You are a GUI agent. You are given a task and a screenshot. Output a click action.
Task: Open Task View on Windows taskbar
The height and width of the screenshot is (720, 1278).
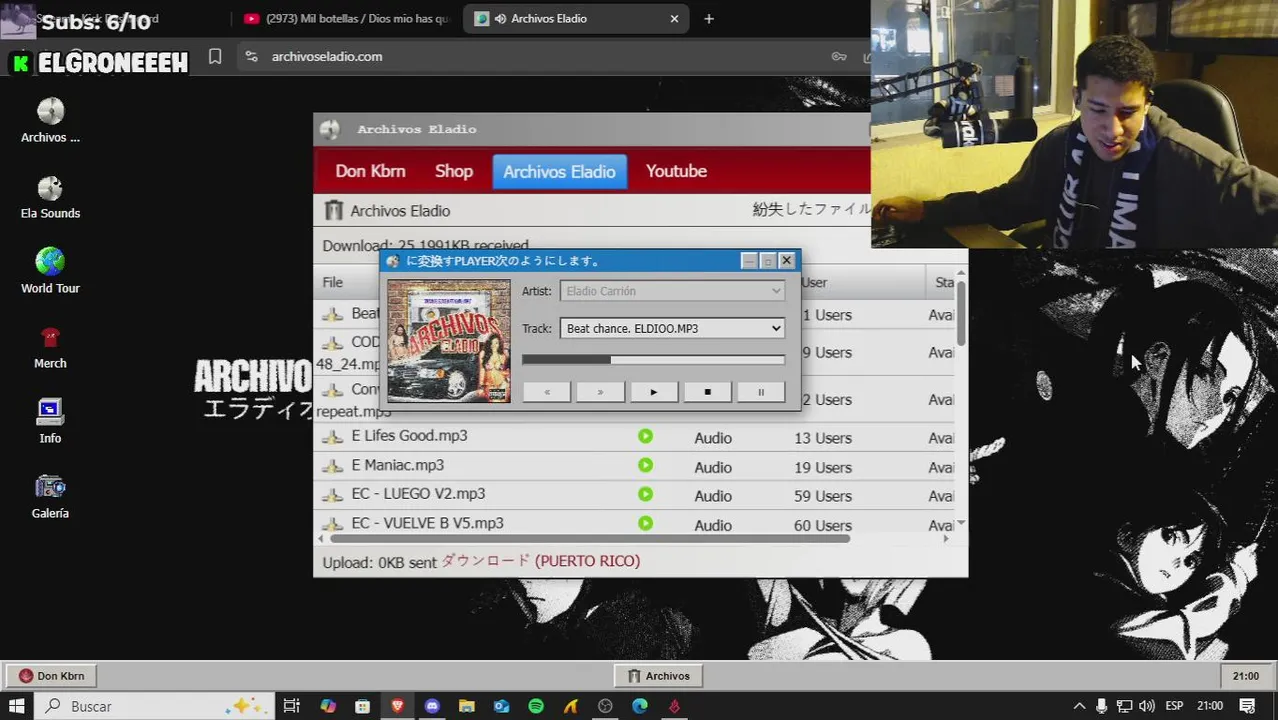coord(291,706)
